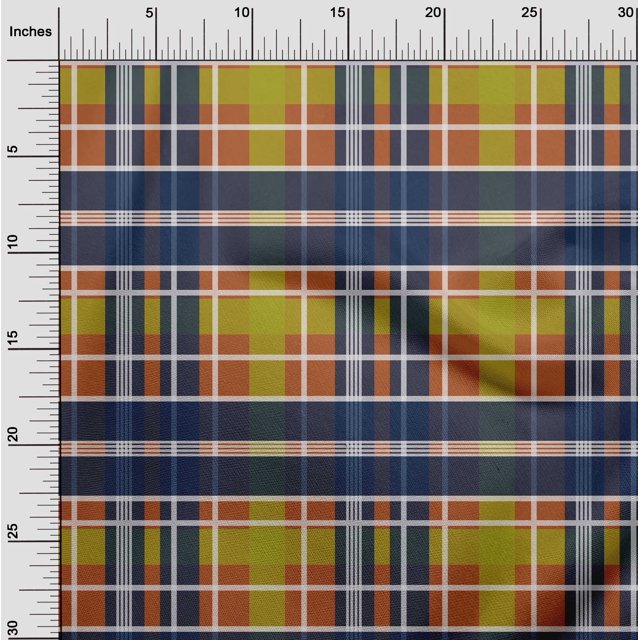Select the 10 mark on horizontal ruler
Image resolution: width=640 pixels, height=640 pixels.
pyautogui.click(x=242, y=13)
